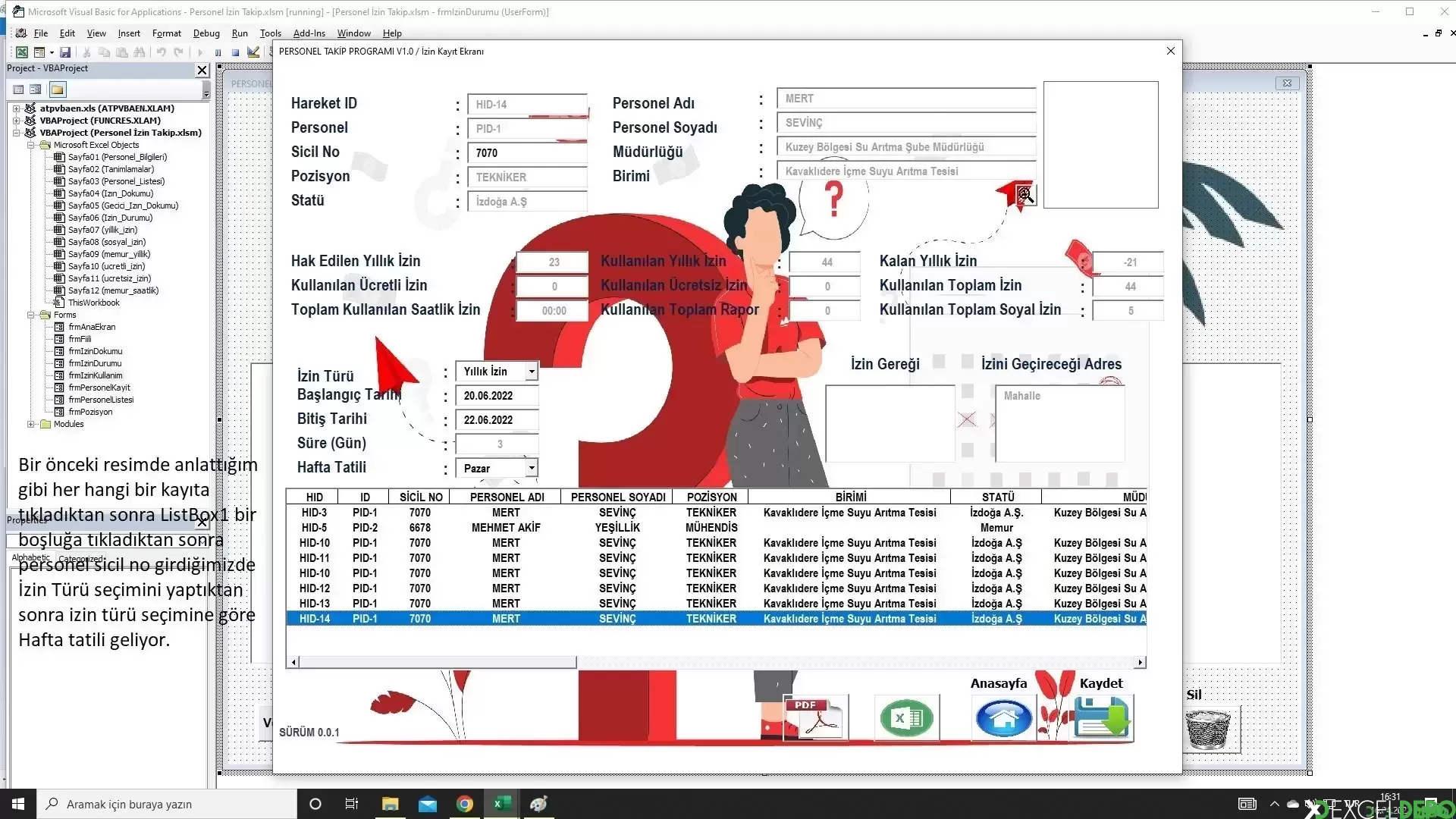Viewport: 1456px width, 819px height.
Task: Click the magnifier search icon near photo
Action: (1025, 195)
